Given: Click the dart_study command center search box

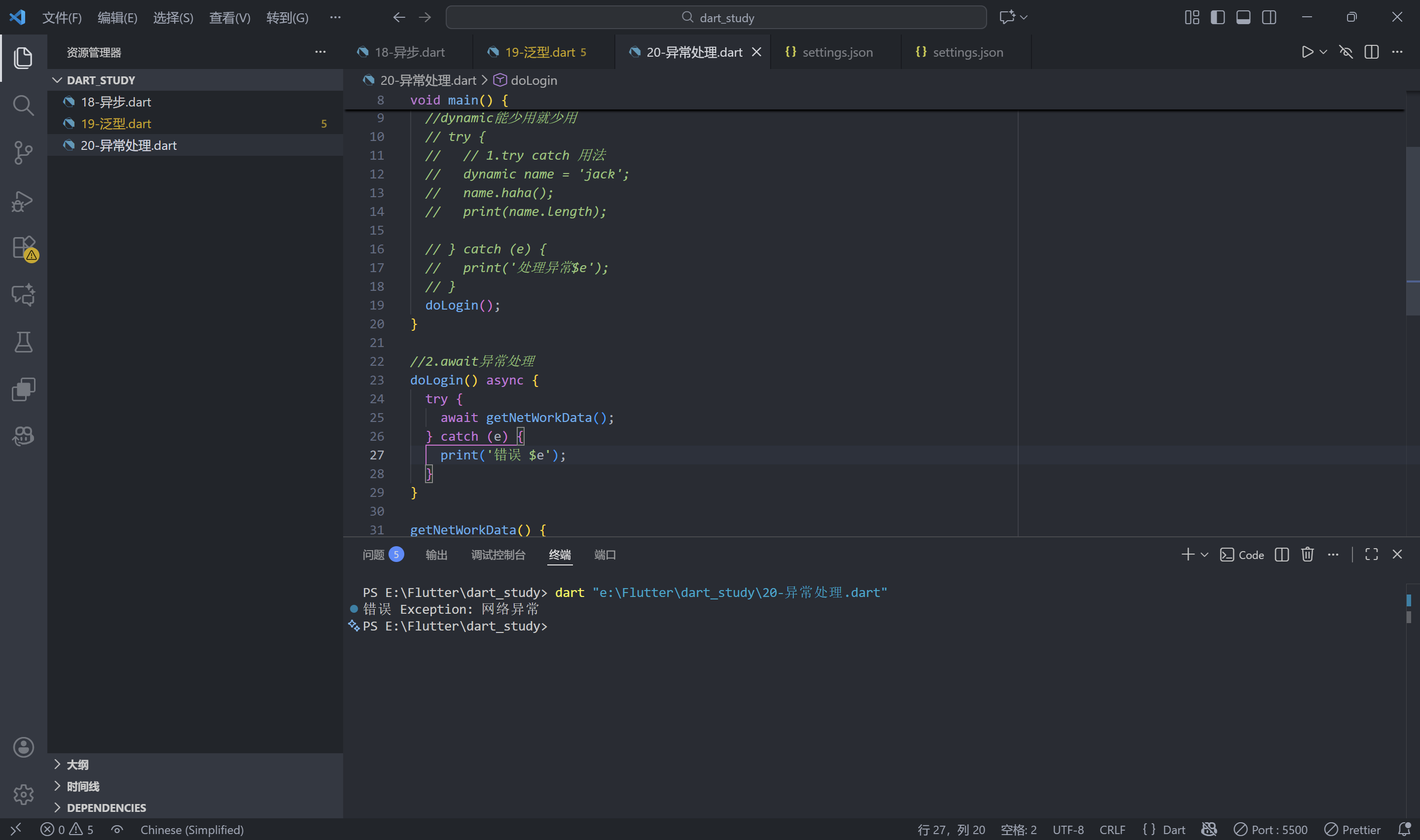Looking at the screenshot, I should click(x=716, y=18).
